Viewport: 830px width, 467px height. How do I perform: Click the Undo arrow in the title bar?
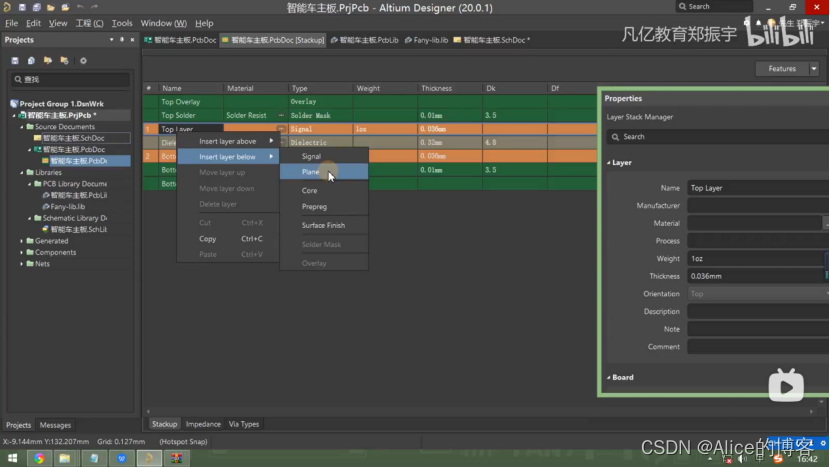pyautogui.click(x=80, y=7)
